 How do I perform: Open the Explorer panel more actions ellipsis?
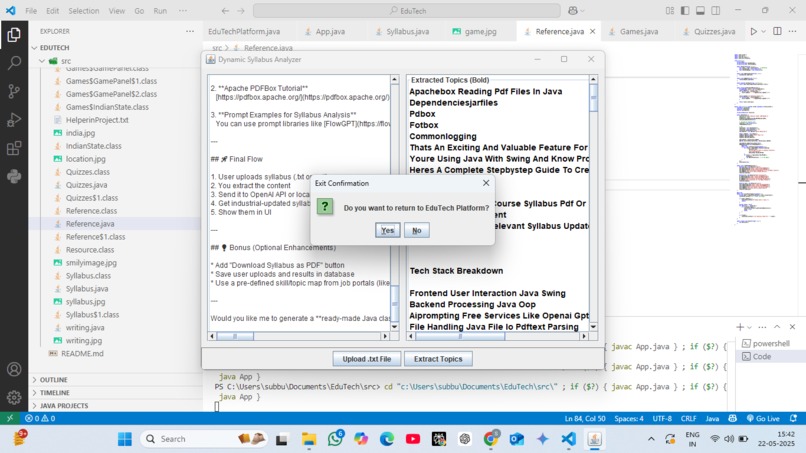[x=190, y=31]
